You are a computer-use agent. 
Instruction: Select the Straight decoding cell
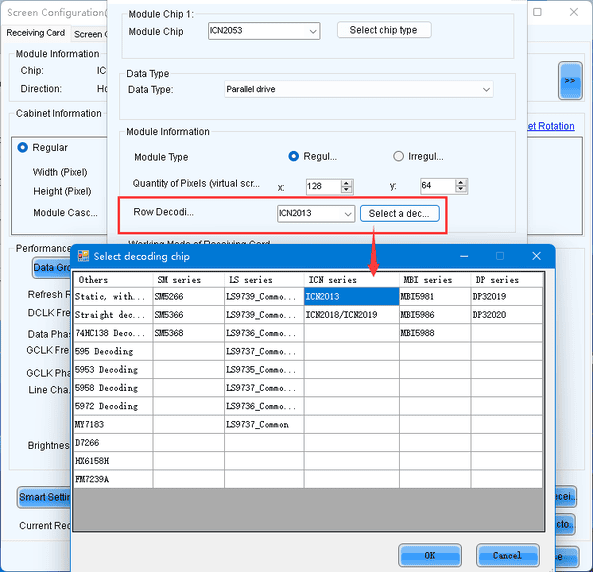113,315
